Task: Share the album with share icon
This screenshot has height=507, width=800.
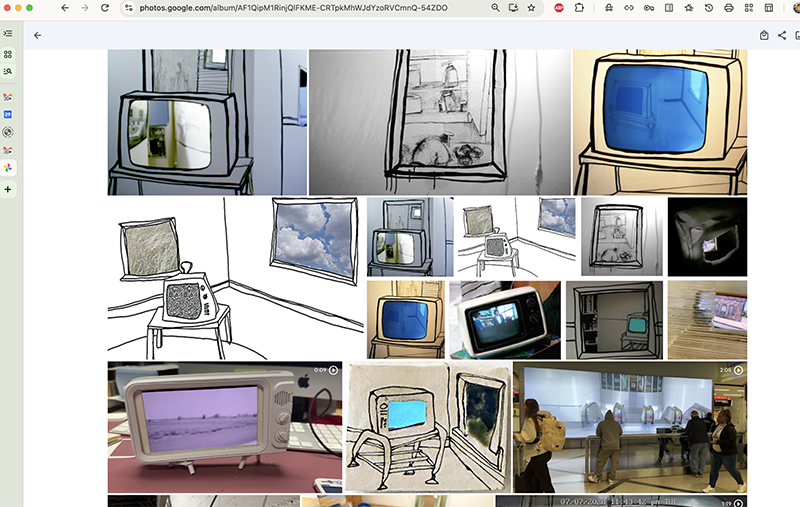Action: 782,35
